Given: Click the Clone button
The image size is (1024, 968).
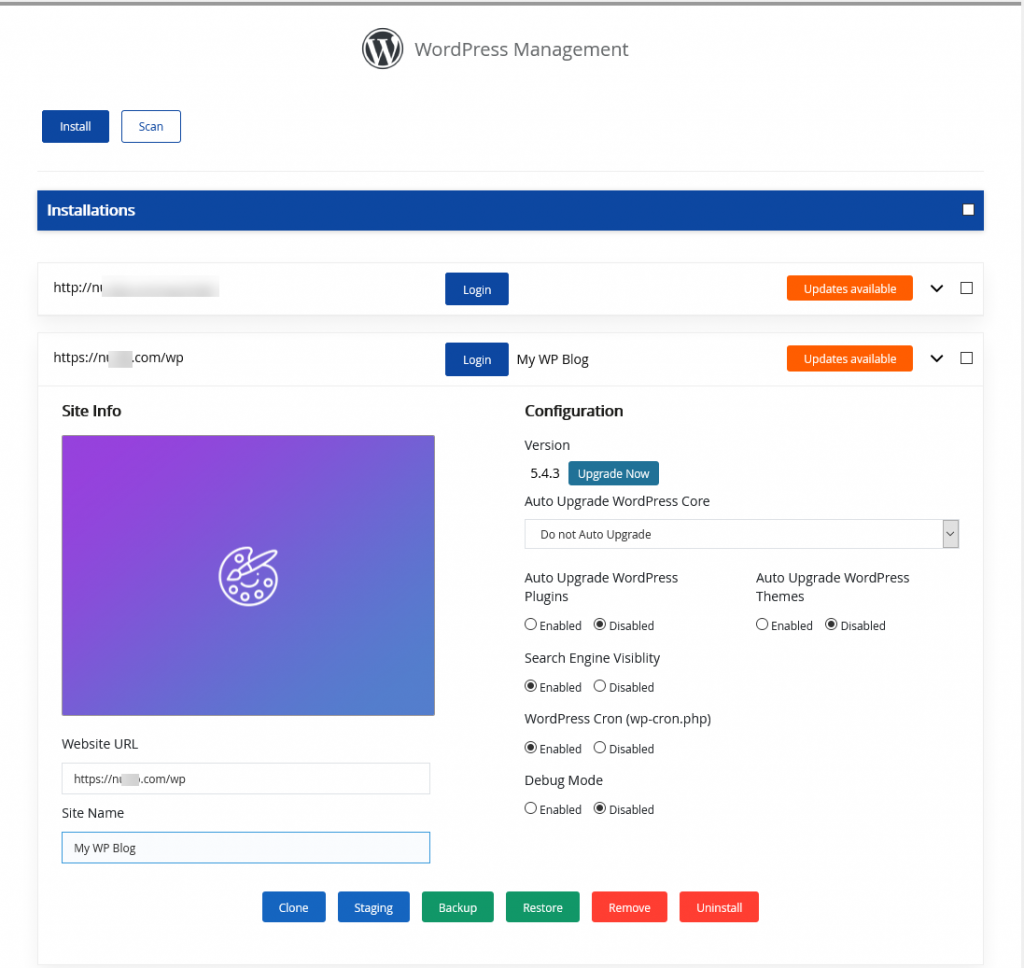Looking at the screenshot, I should click(x=294, y=907).
